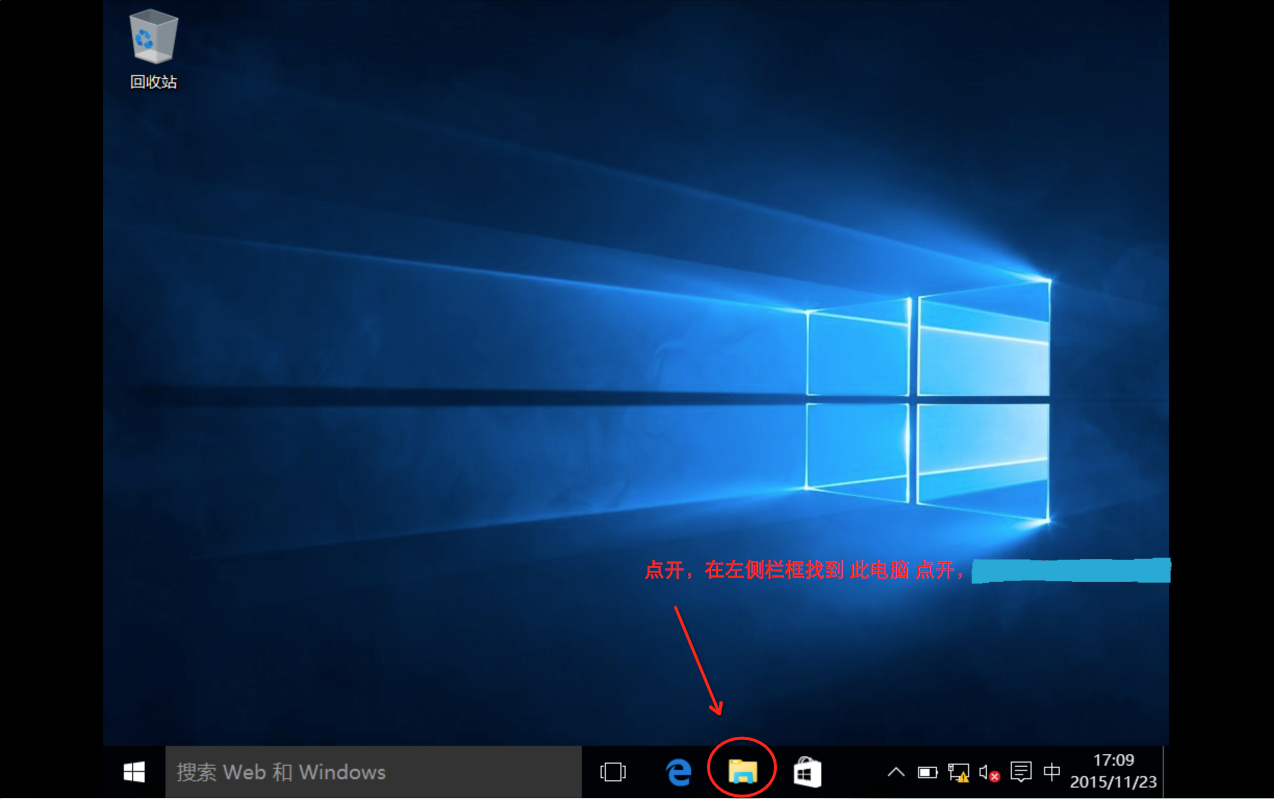
Task: Switch the Chinese input method indicator
Action: point(1052,771)
